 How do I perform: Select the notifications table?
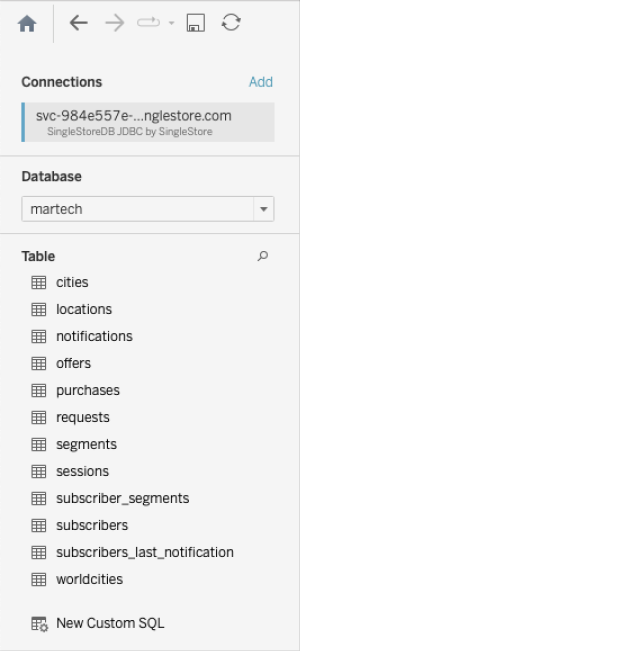[x=94, y=336]
